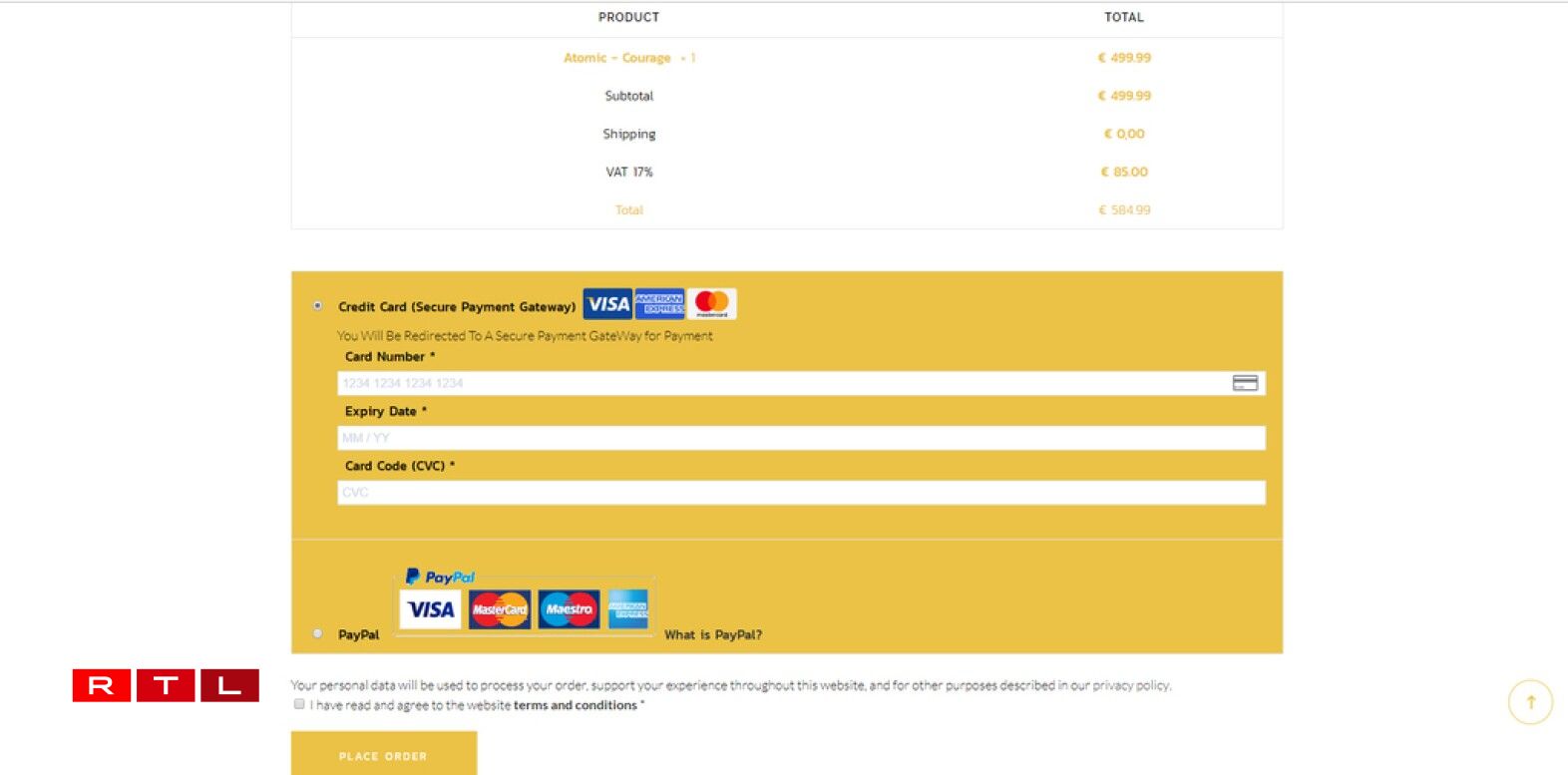Check the terms and conditions agreement box

(299, 704)
